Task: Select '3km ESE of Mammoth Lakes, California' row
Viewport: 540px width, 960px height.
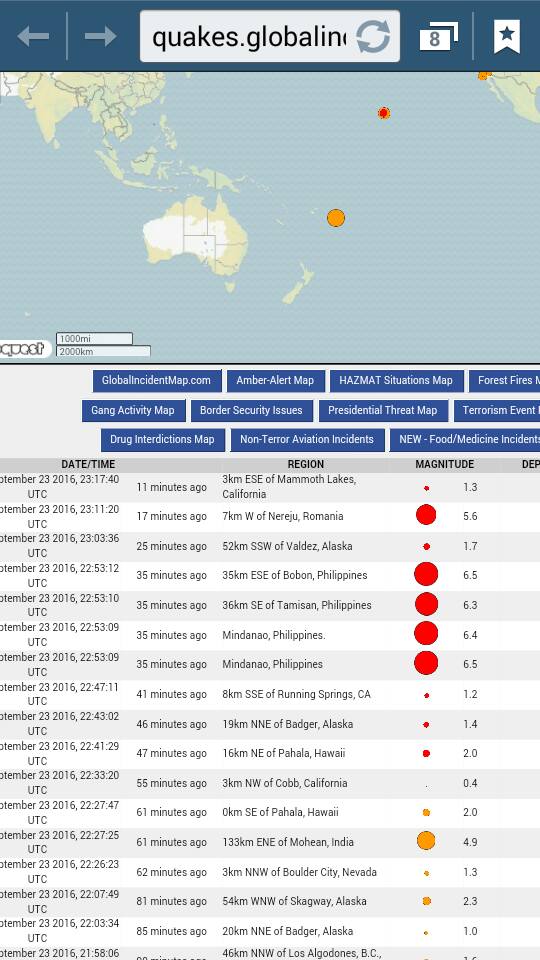Action: coord(270,487)
